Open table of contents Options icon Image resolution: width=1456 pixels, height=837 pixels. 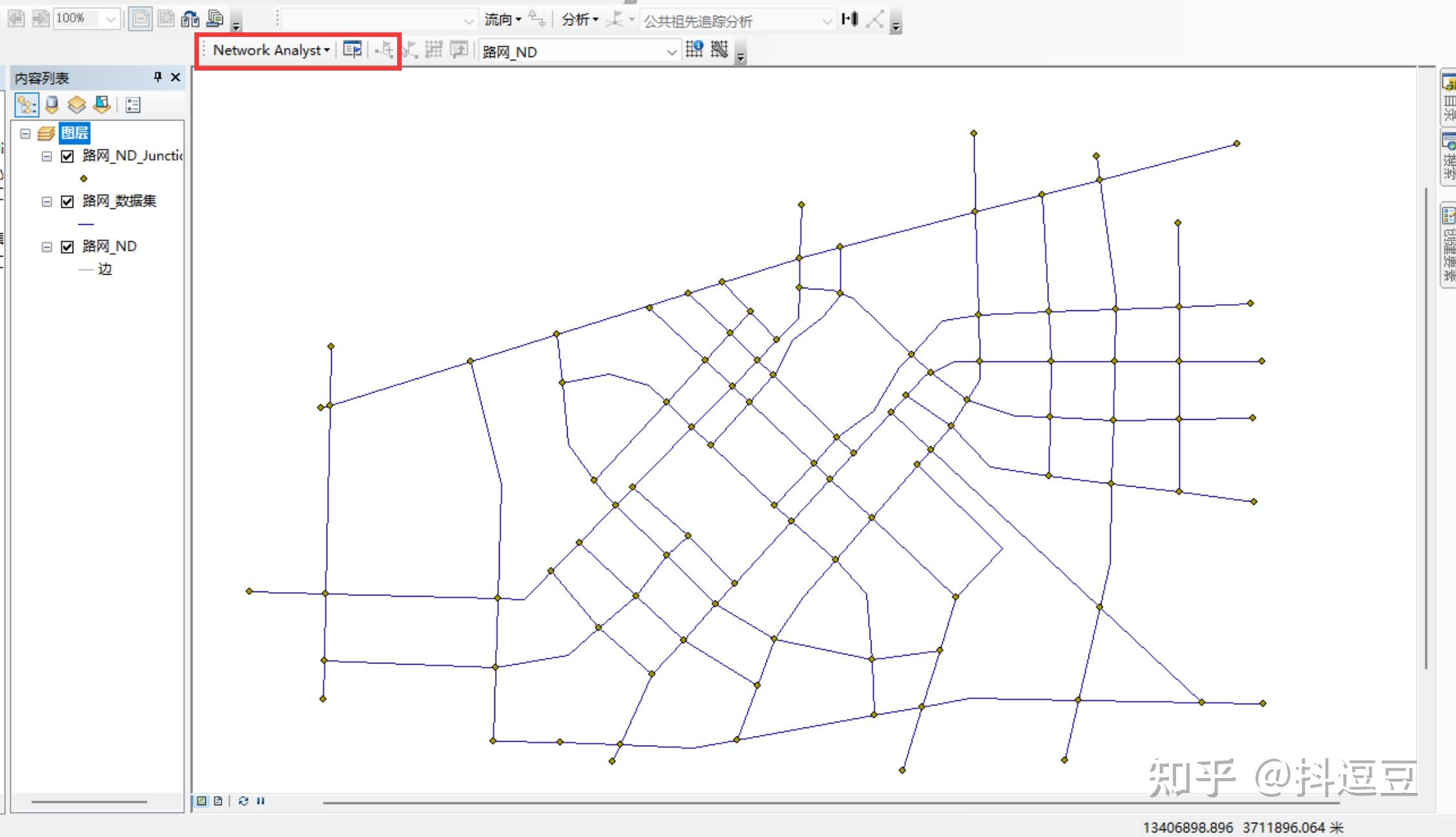[x=133, y=105]
